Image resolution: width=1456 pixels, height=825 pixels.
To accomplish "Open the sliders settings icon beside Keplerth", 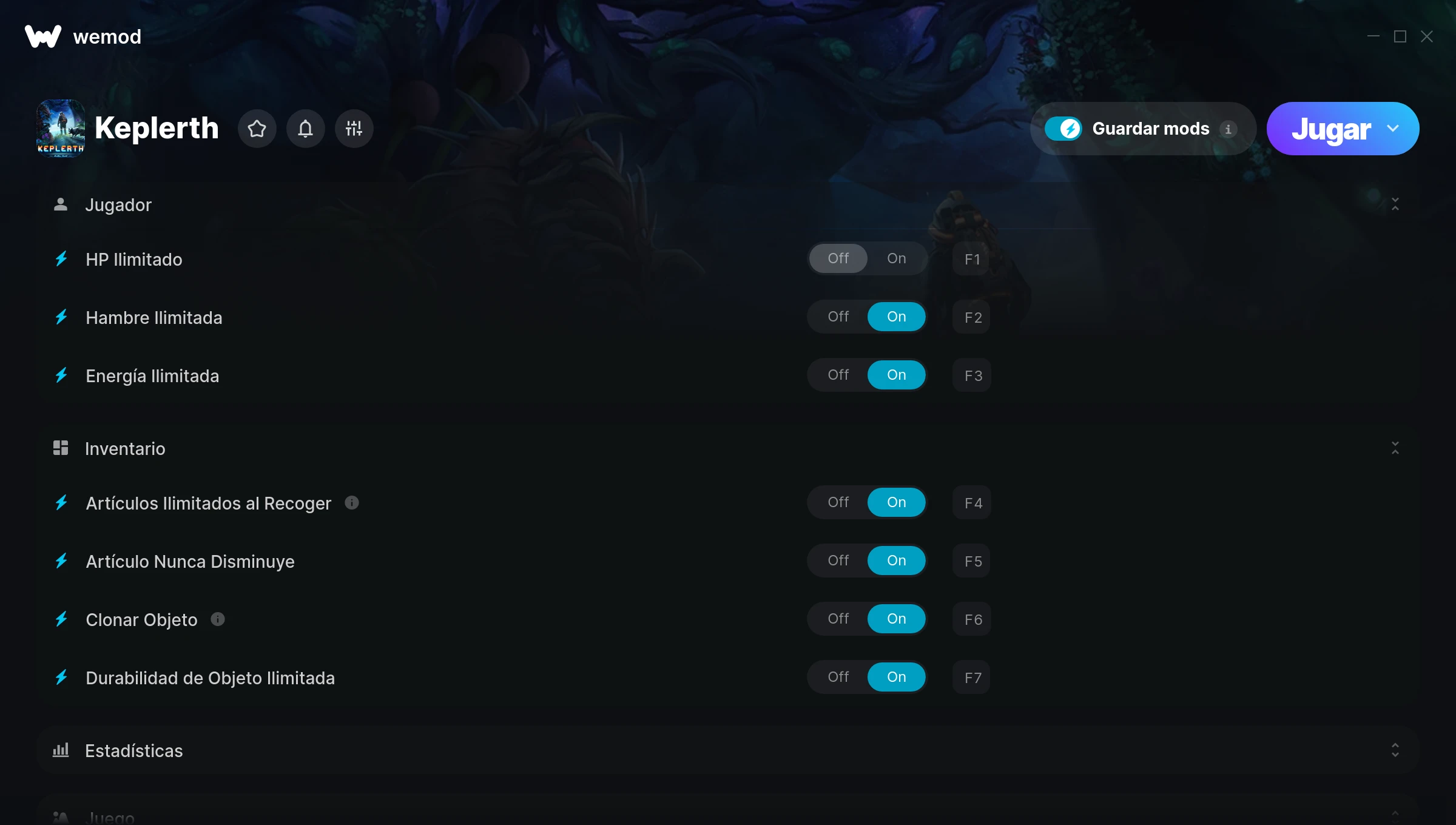I will click(x=354, y=129).
